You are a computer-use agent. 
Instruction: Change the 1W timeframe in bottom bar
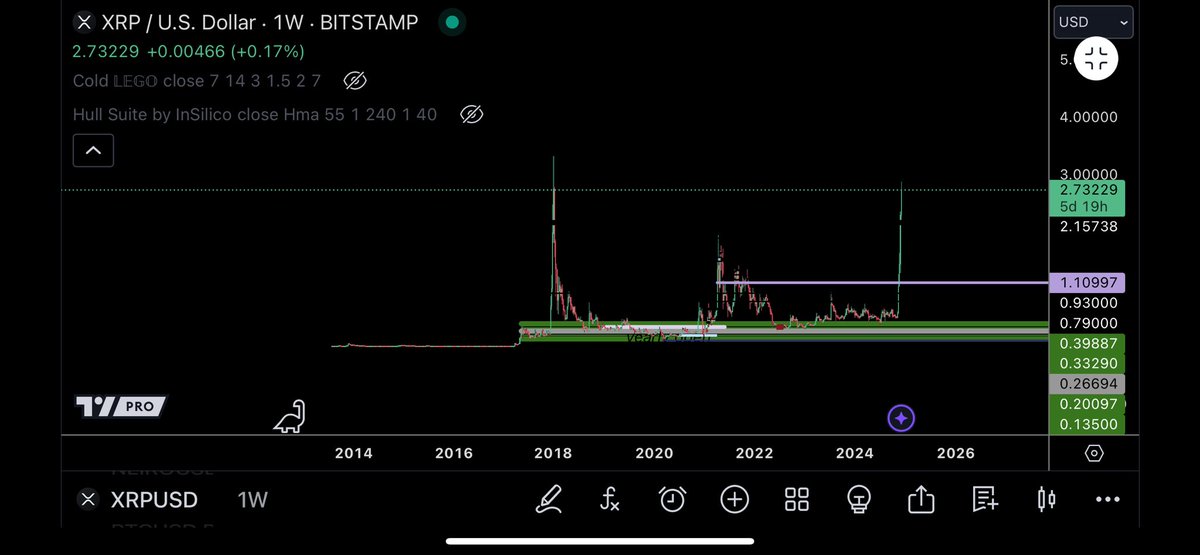click(x=253, y=499)
